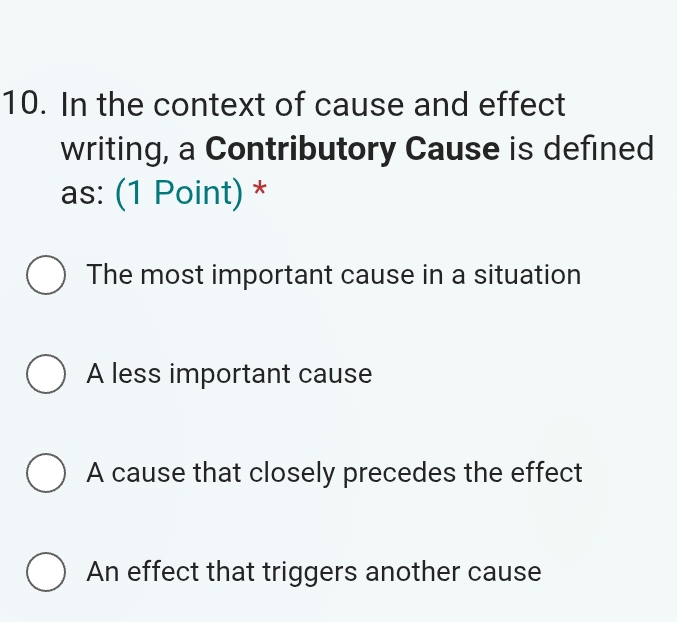Click 'as:' before the point label
The image size is (677, 644).
(82, 194)
